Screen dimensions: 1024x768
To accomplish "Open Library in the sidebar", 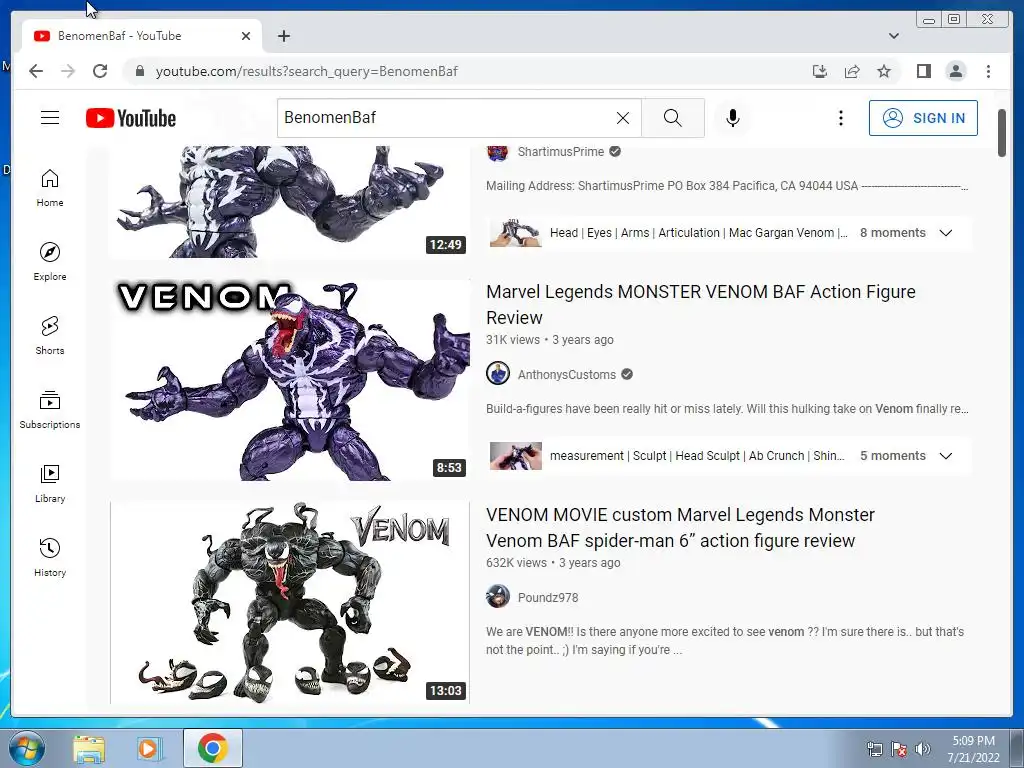I will coord(50,483).
